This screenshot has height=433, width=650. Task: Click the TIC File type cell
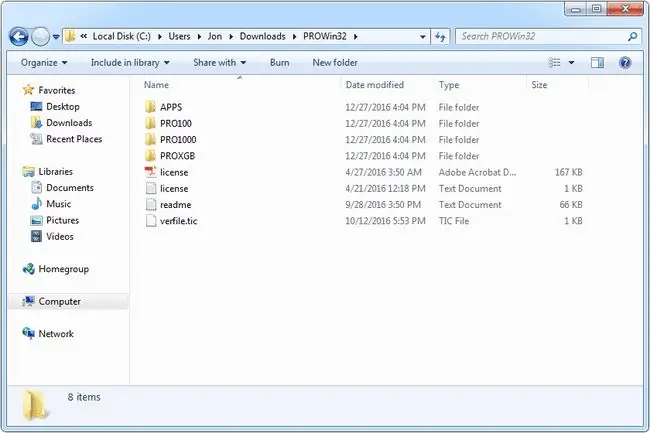pyautogui.click(x=454, y=221)
